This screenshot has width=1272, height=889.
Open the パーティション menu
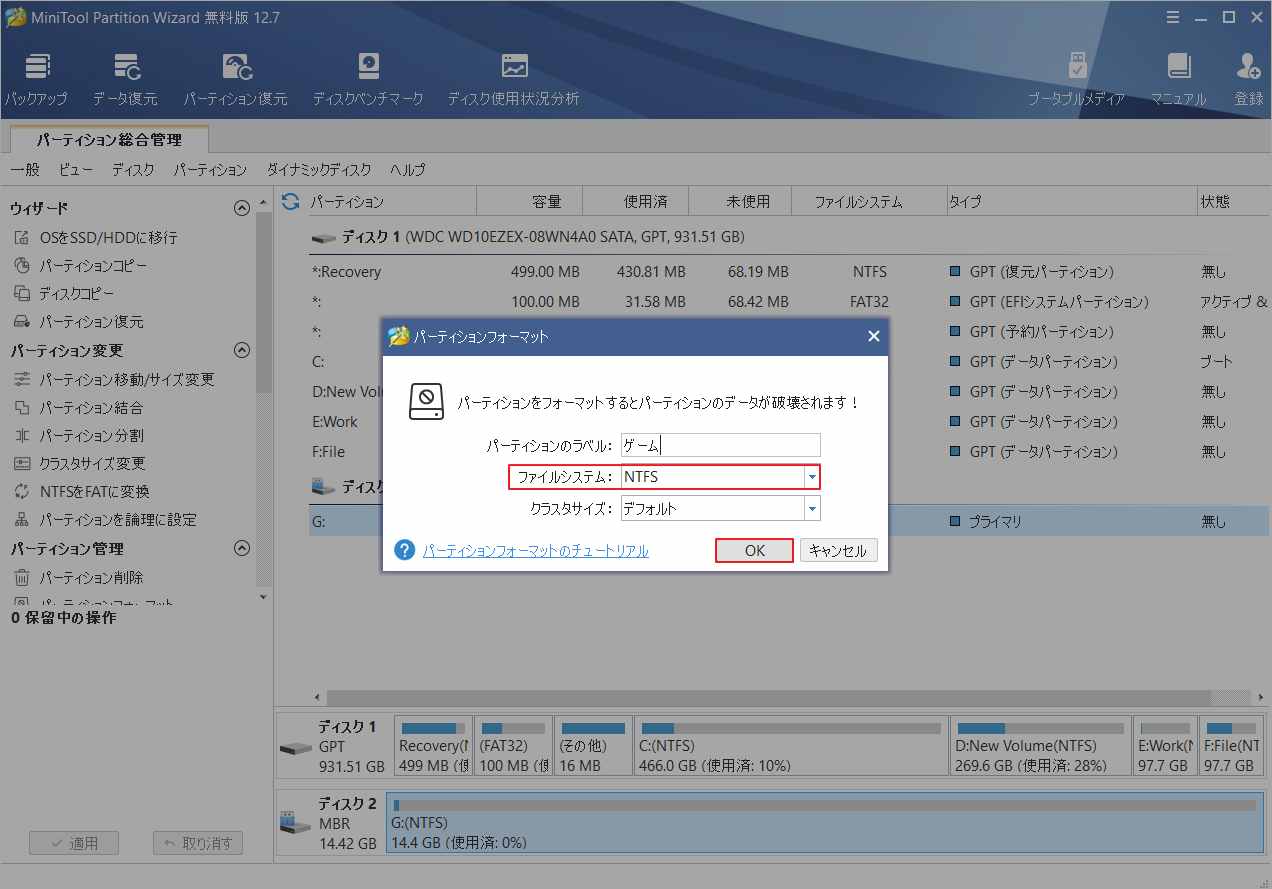pos(210,170)
